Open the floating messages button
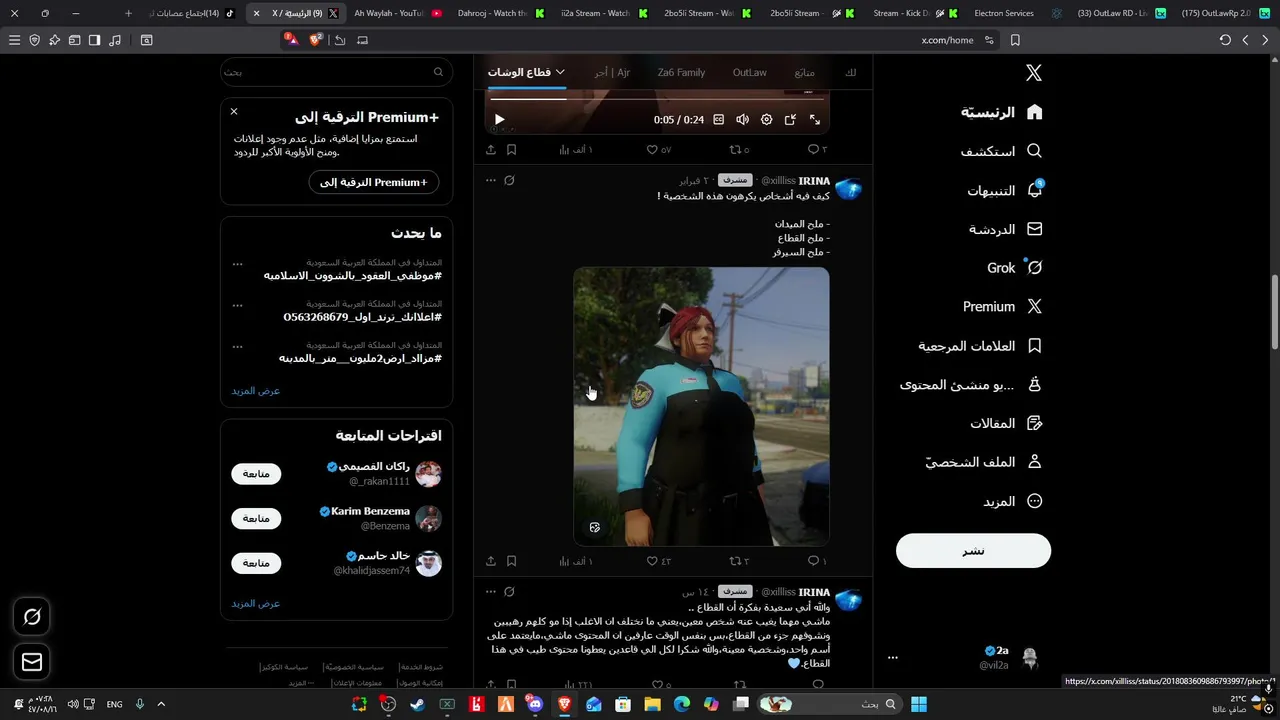This screenshot has height=720, width=1280. tap(32, 662)
